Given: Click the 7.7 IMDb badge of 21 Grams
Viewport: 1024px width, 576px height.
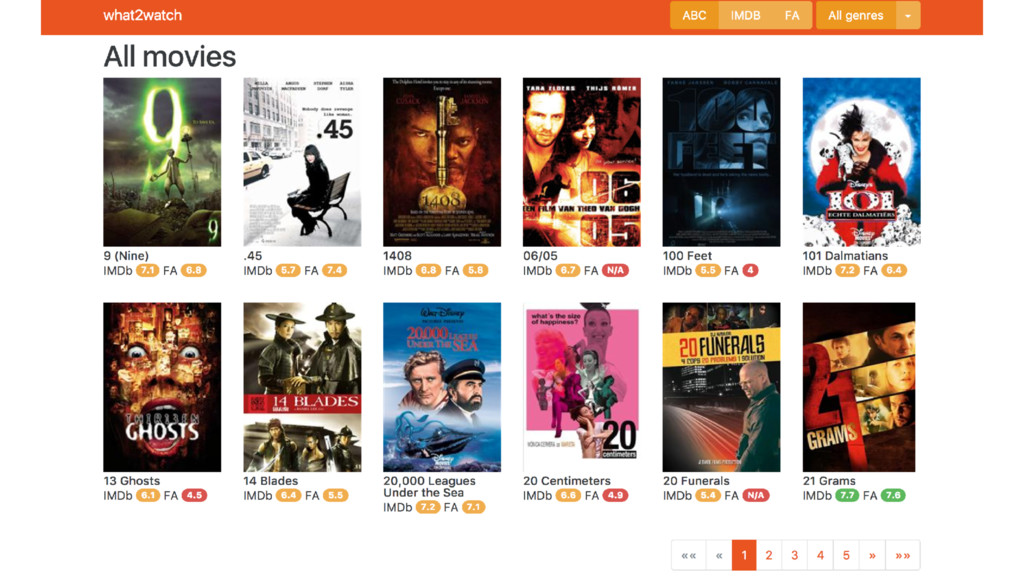Looking at the screenshot, I should 847,495.
